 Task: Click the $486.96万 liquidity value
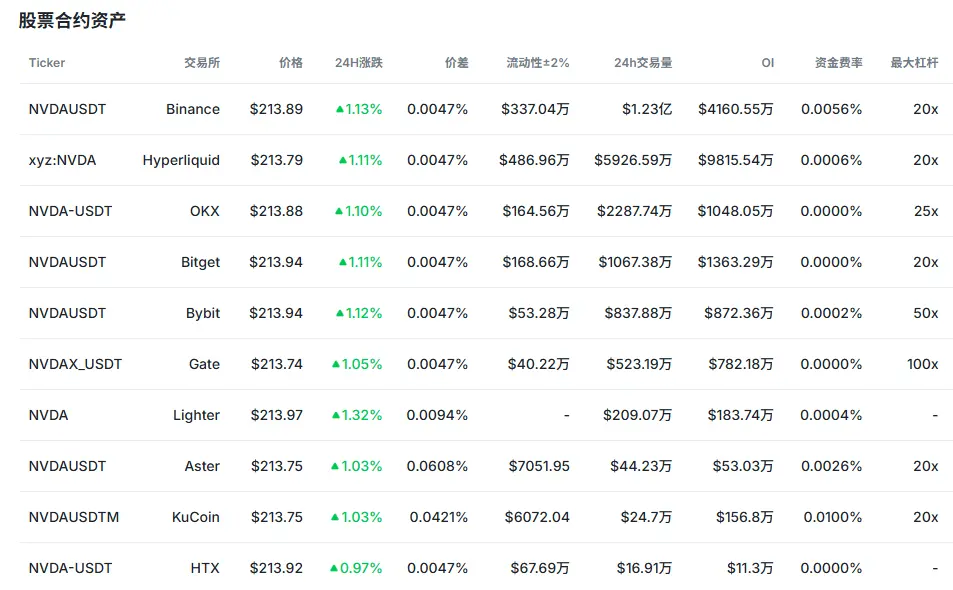coord(534,160)
